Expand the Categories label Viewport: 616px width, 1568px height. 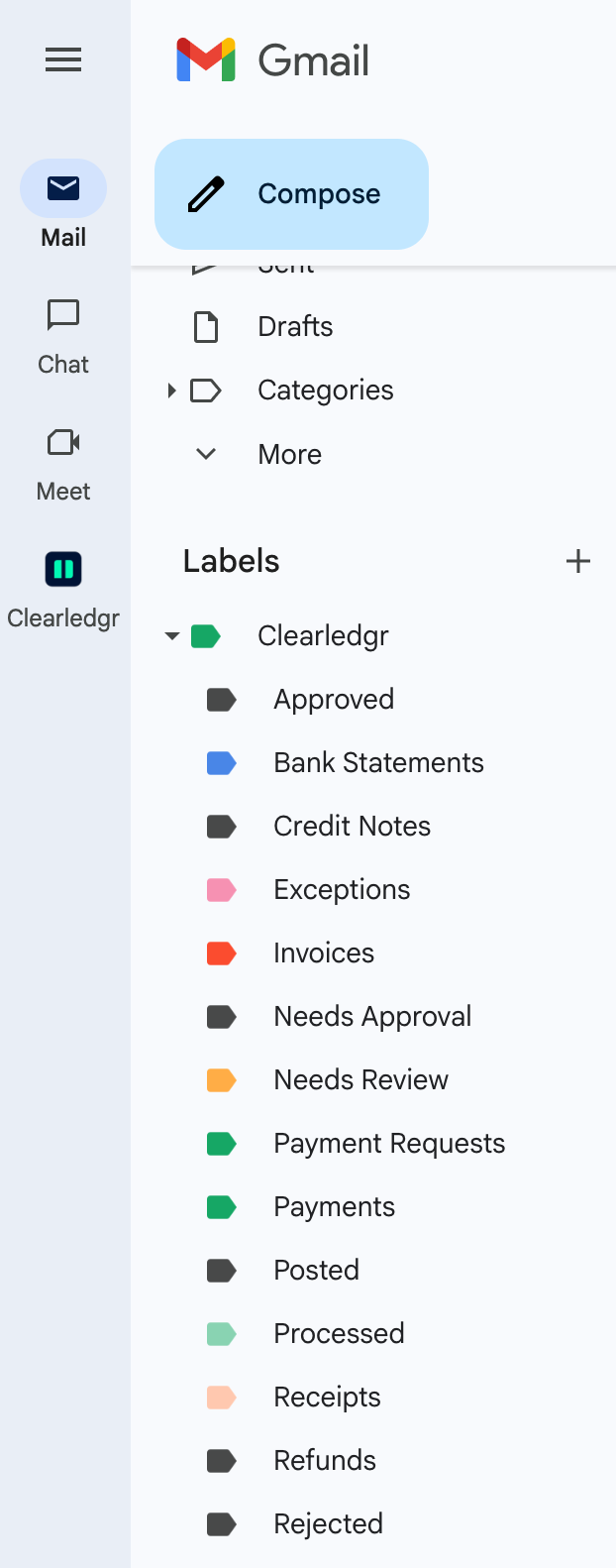(170, 390)
